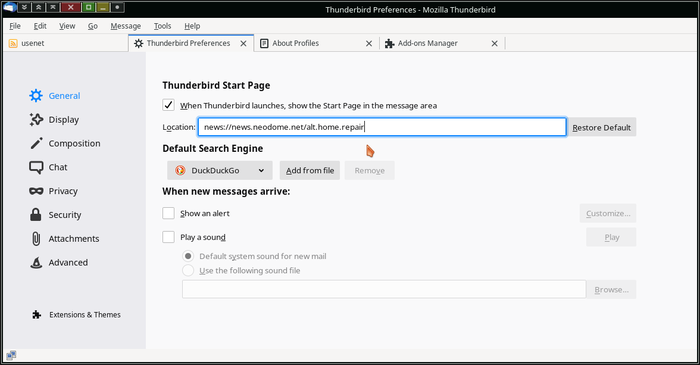Click the Add-ons Manager tab puzzle icon

(x=389, y=43)
